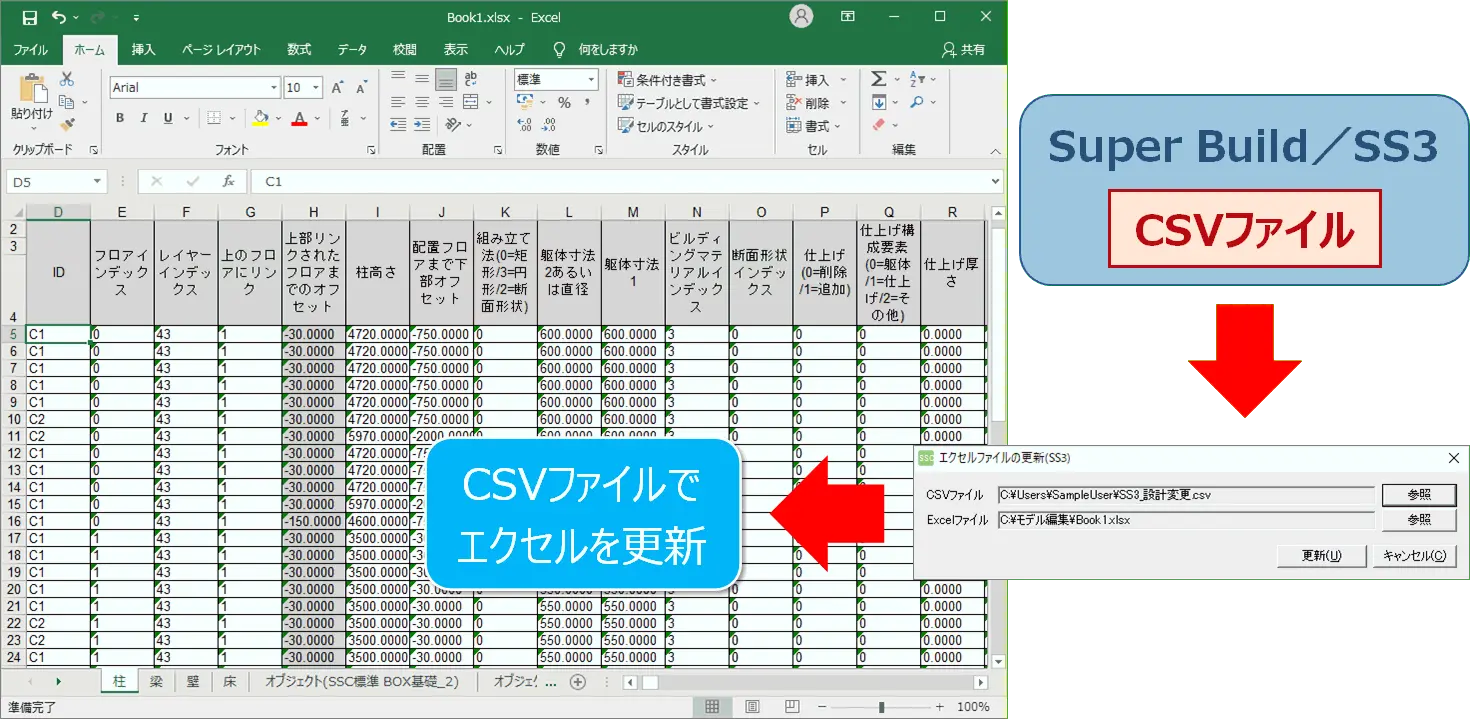Set middle vertical alignment

click(x=423, y=79)
